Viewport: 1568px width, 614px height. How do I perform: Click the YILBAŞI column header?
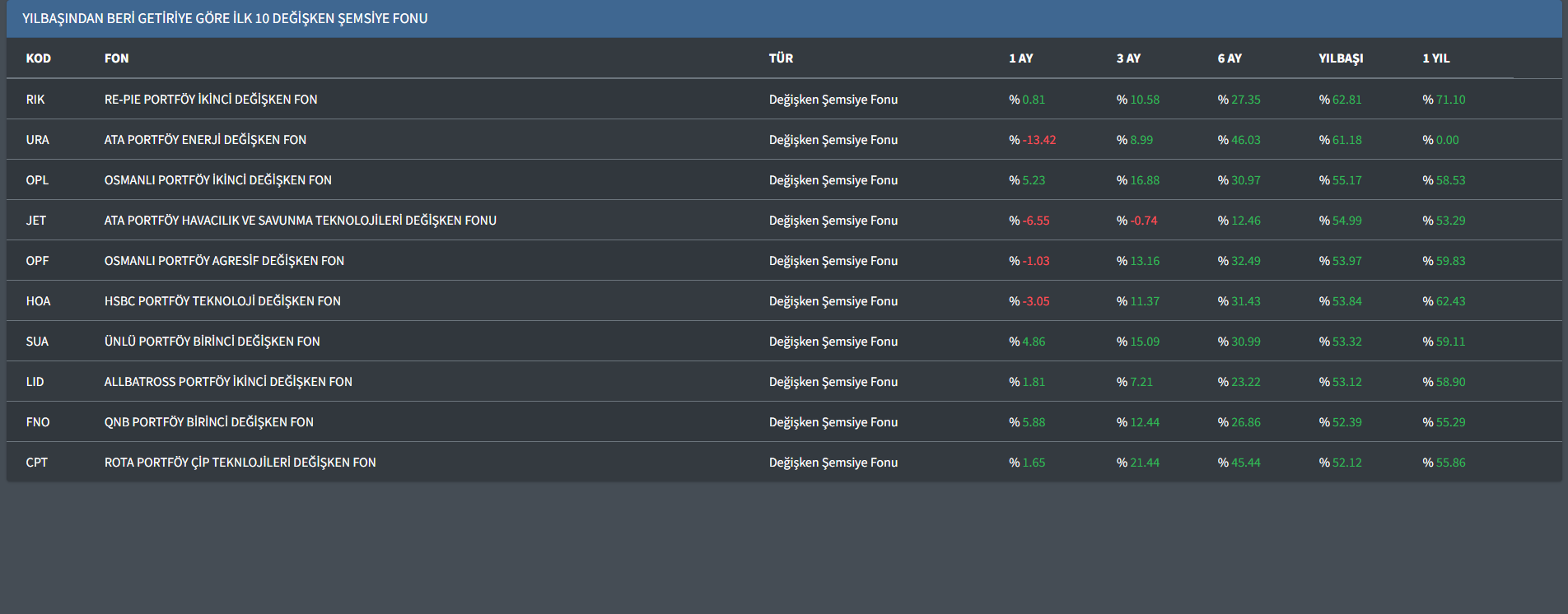pyautogui.click(x=1341, y=58)
